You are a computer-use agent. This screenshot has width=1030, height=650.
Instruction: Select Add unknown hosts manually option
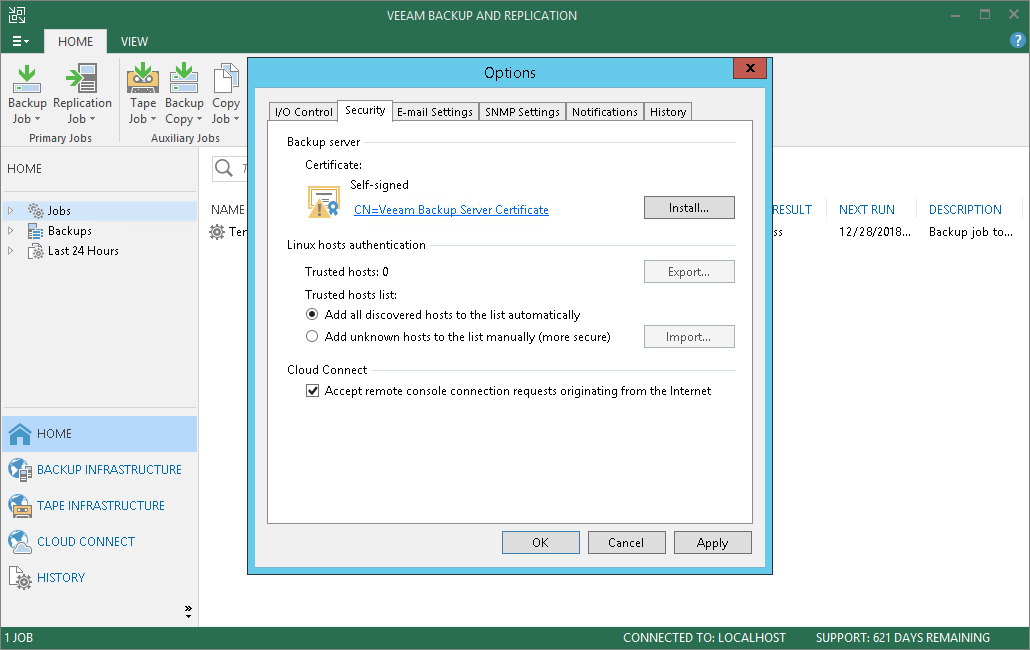(x=312, y=336)
